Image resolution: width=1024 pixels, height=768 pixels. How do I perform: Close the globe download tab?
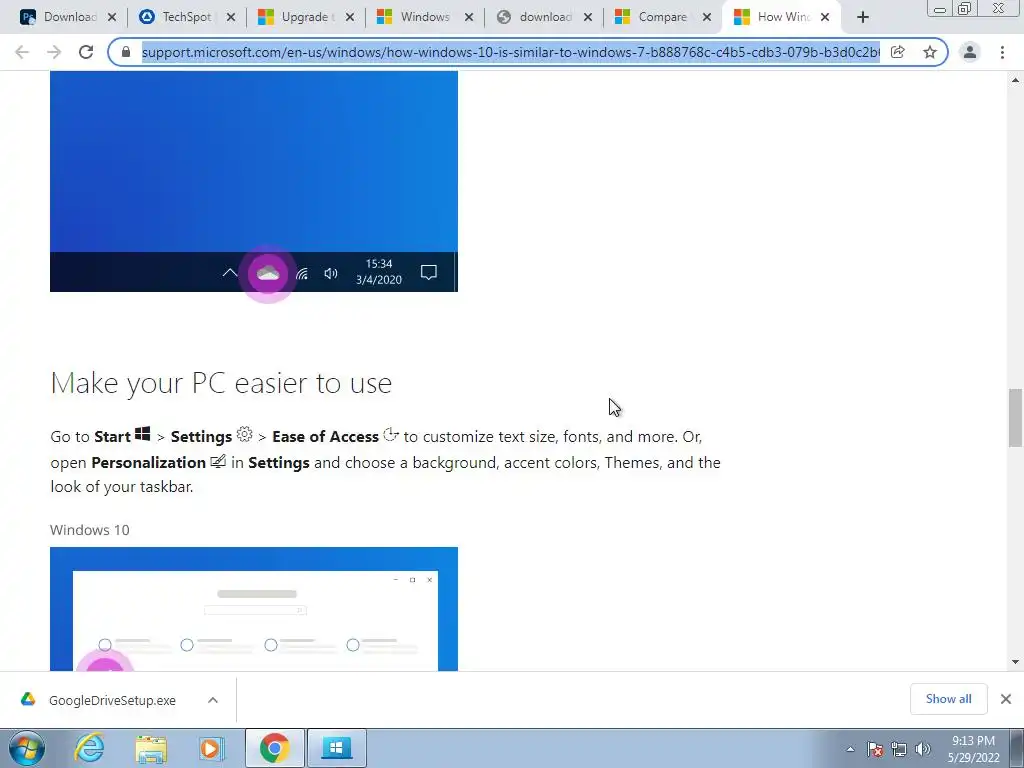point(587,17)
